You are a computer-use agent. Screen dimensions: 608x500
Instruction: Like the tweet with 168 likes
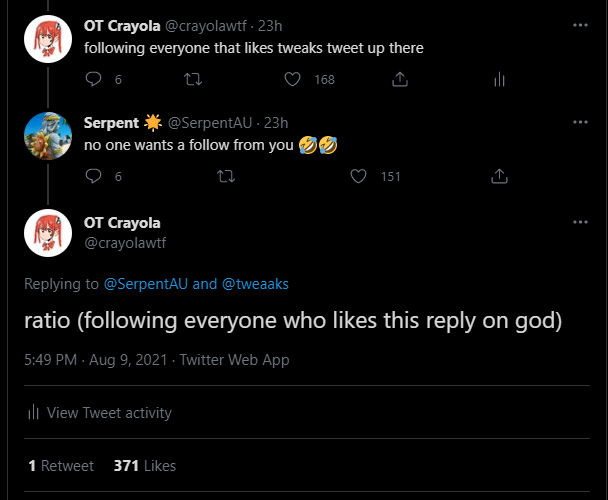click(294, 79)
